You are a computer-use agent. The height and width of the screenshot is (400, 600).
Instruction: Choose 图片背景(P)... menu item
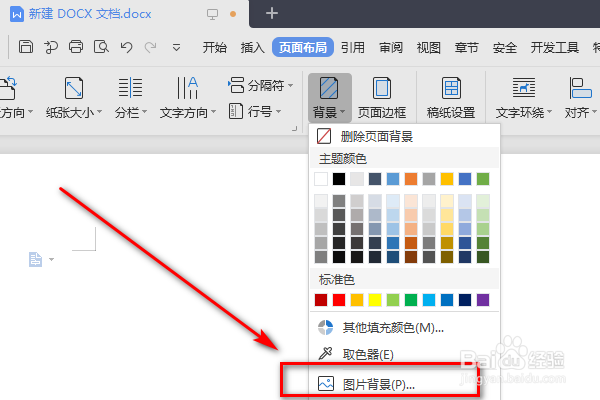pyautogui.click(x=404, y=384)
